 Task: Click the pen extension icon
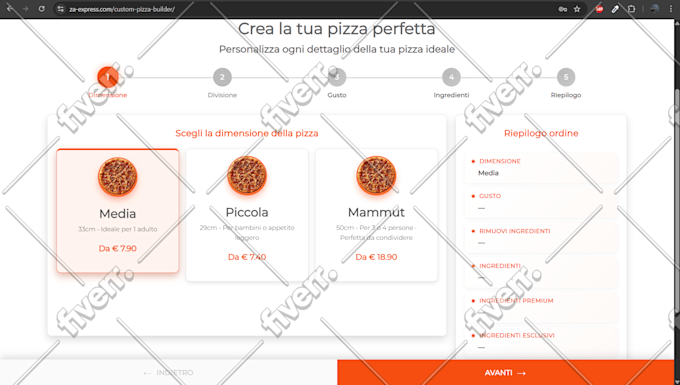pos(615,9)
